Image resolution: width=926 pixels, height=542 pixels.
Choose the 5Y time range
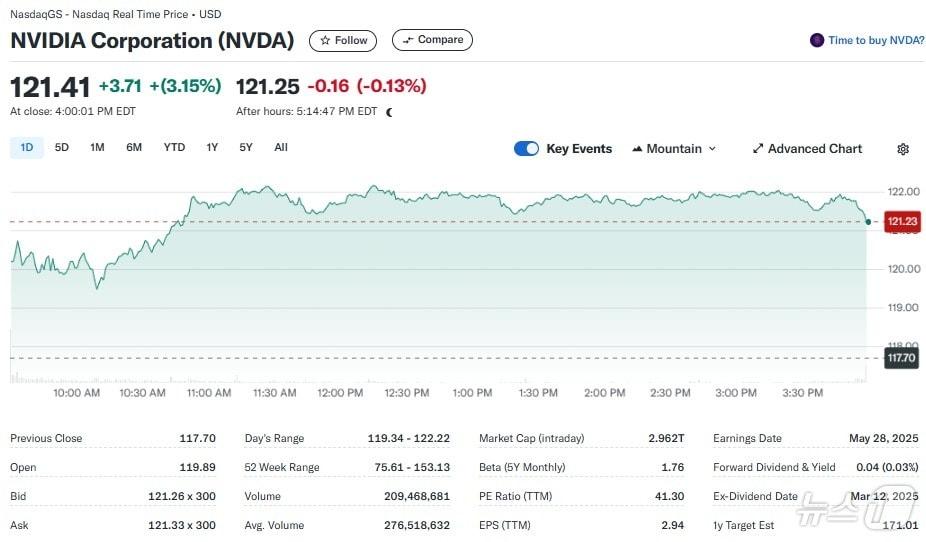point(246,148)
